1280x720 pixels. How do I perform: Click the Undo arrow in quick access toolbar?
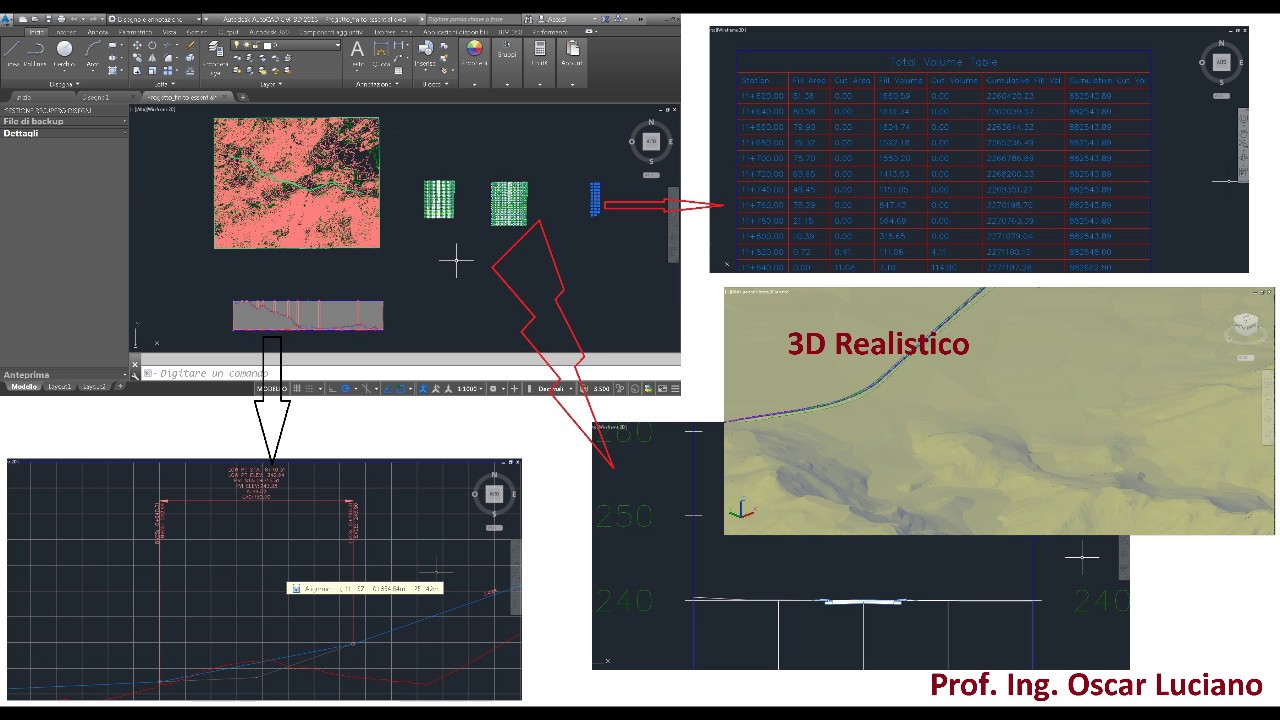pyautogui.click(x=74, y=19)
